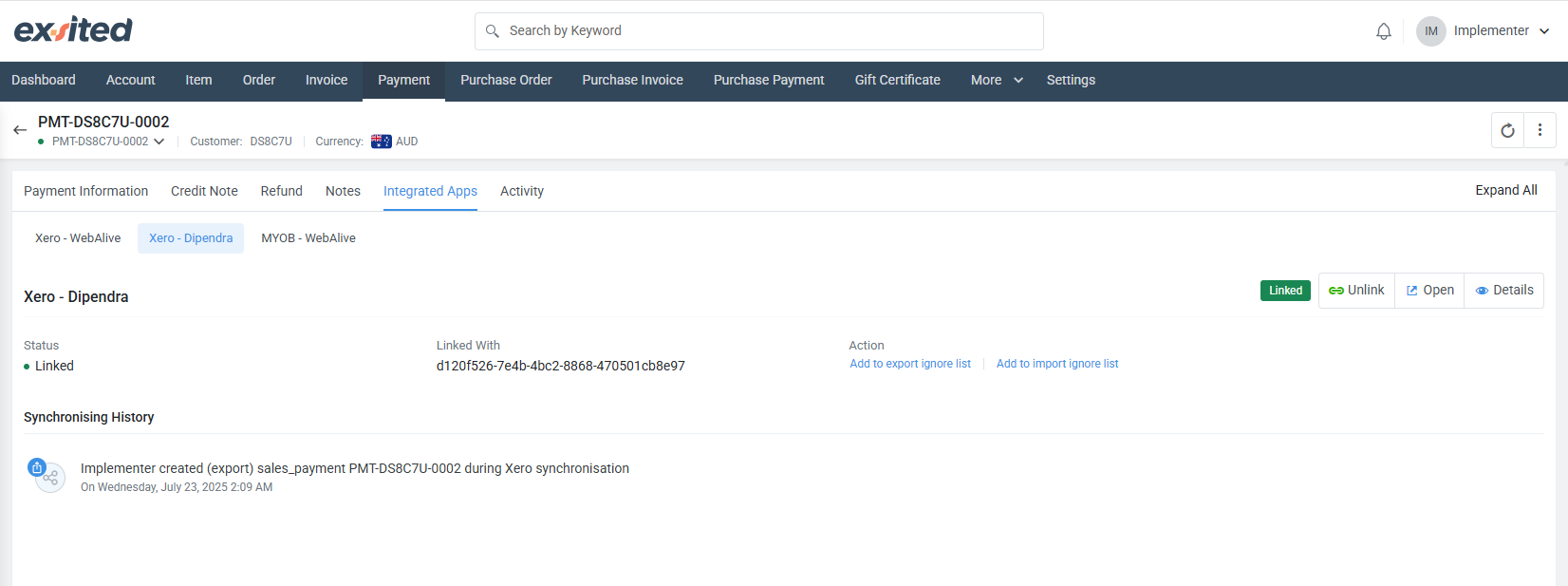
Task: Click the date 'On Wednesday, July 23, 2025 2:09 AM'
Action: [x=177, y=487]
